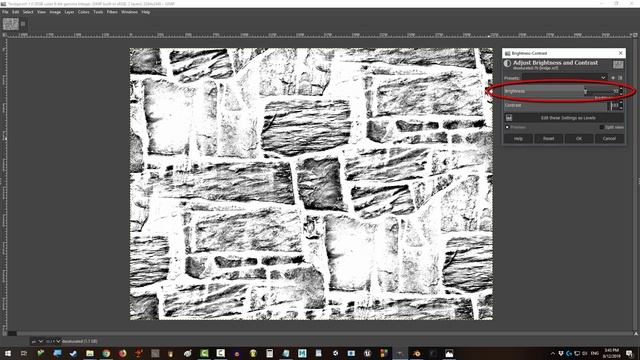640x360 pixels.
Task: Open the Presets dropdown in Brightness-Contrast dialog
Action: tap(565, 78)
